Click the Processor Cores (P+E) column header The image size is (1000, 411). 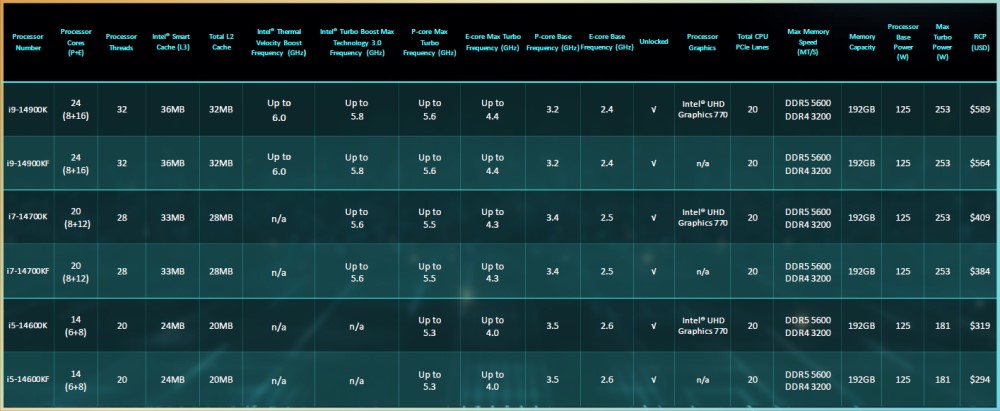pyautogui.click(x=75, y=40)
